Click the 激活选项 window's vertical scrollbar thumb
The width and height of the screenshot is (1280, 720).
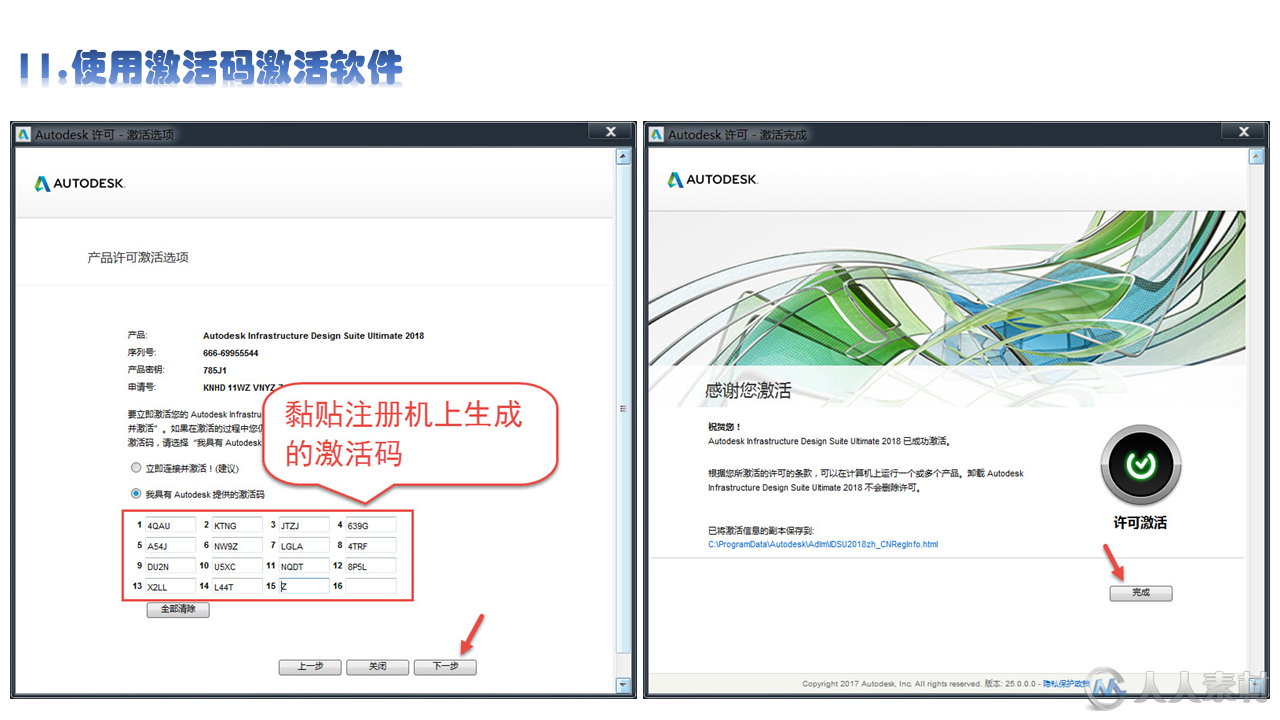pyautogui.click(x=624, y=408)
